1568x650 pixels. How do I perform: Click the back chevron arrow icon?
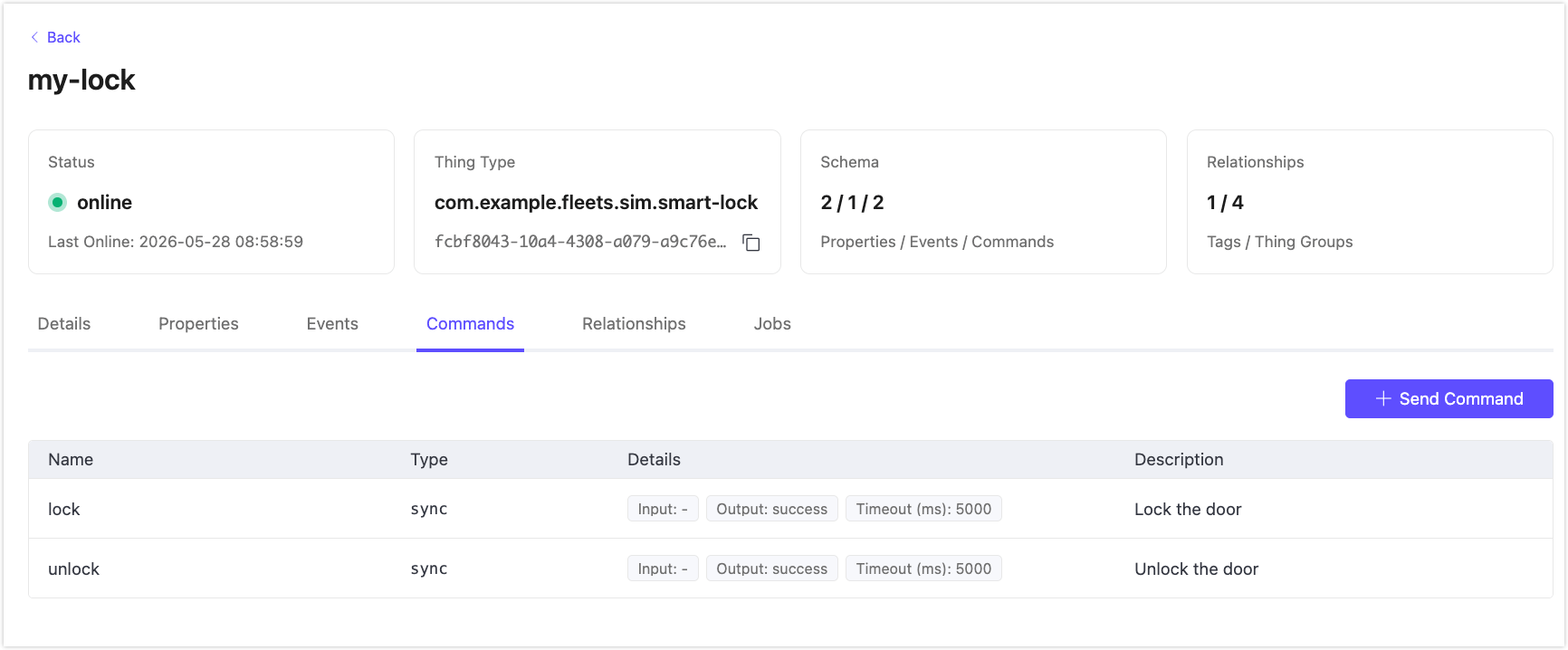(x=34, y=37)
